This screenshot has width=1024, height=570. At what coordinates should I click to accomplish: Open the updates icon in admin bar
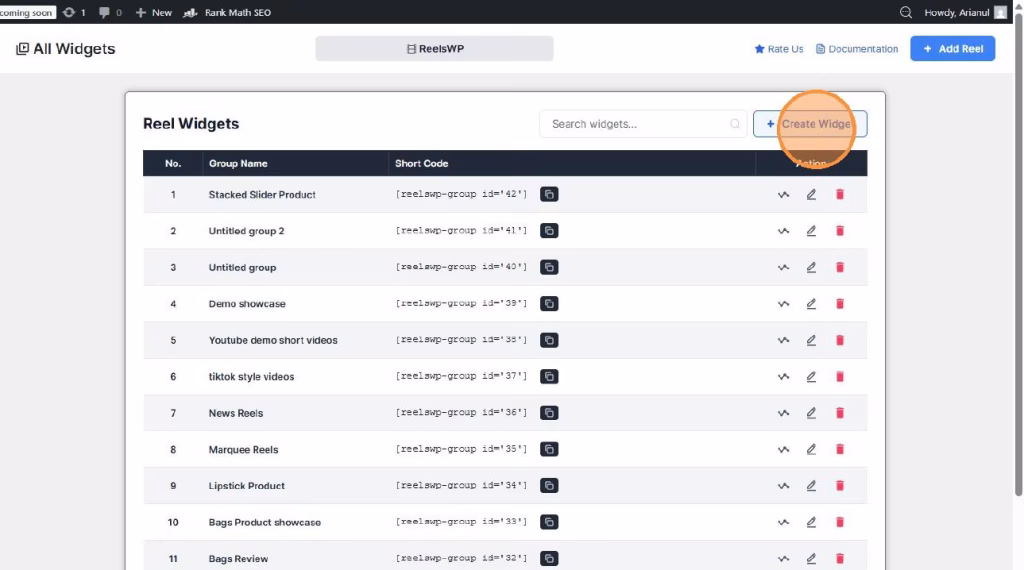73,12
